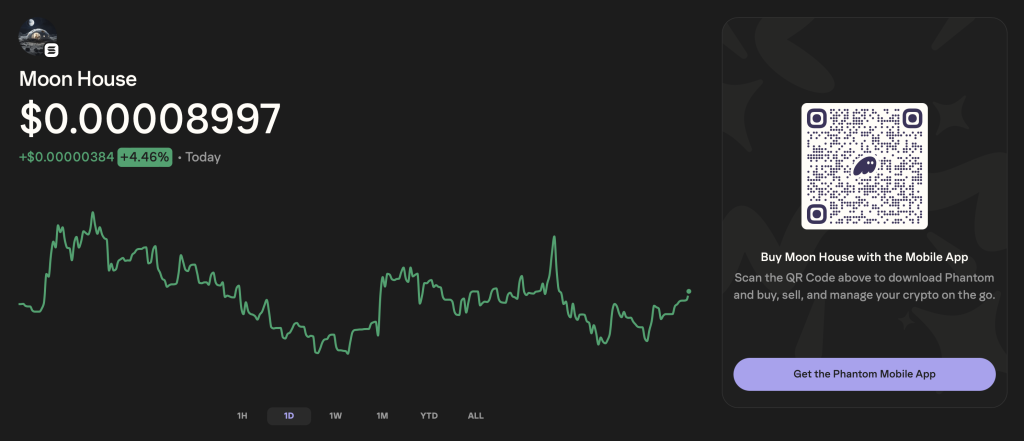Click the green +4.46% change badge

pyautogui.click(x=145, y=157)
